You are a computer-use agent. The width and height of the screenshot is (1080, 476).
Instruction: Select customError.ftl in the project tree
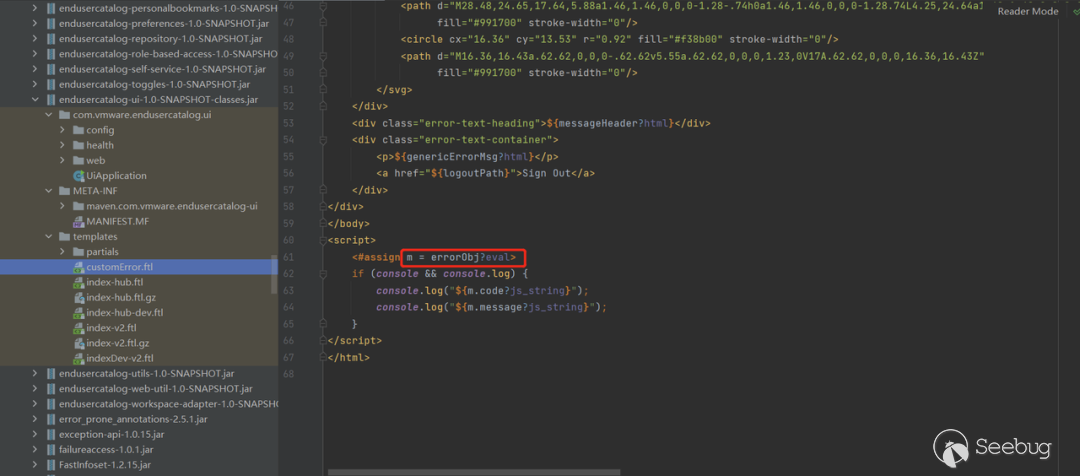138,267
